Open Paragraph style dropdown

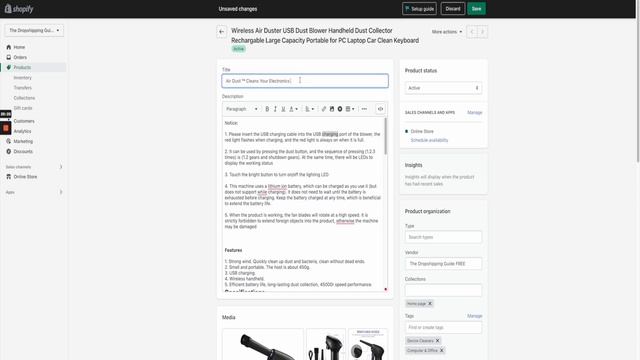coord(242,109)
